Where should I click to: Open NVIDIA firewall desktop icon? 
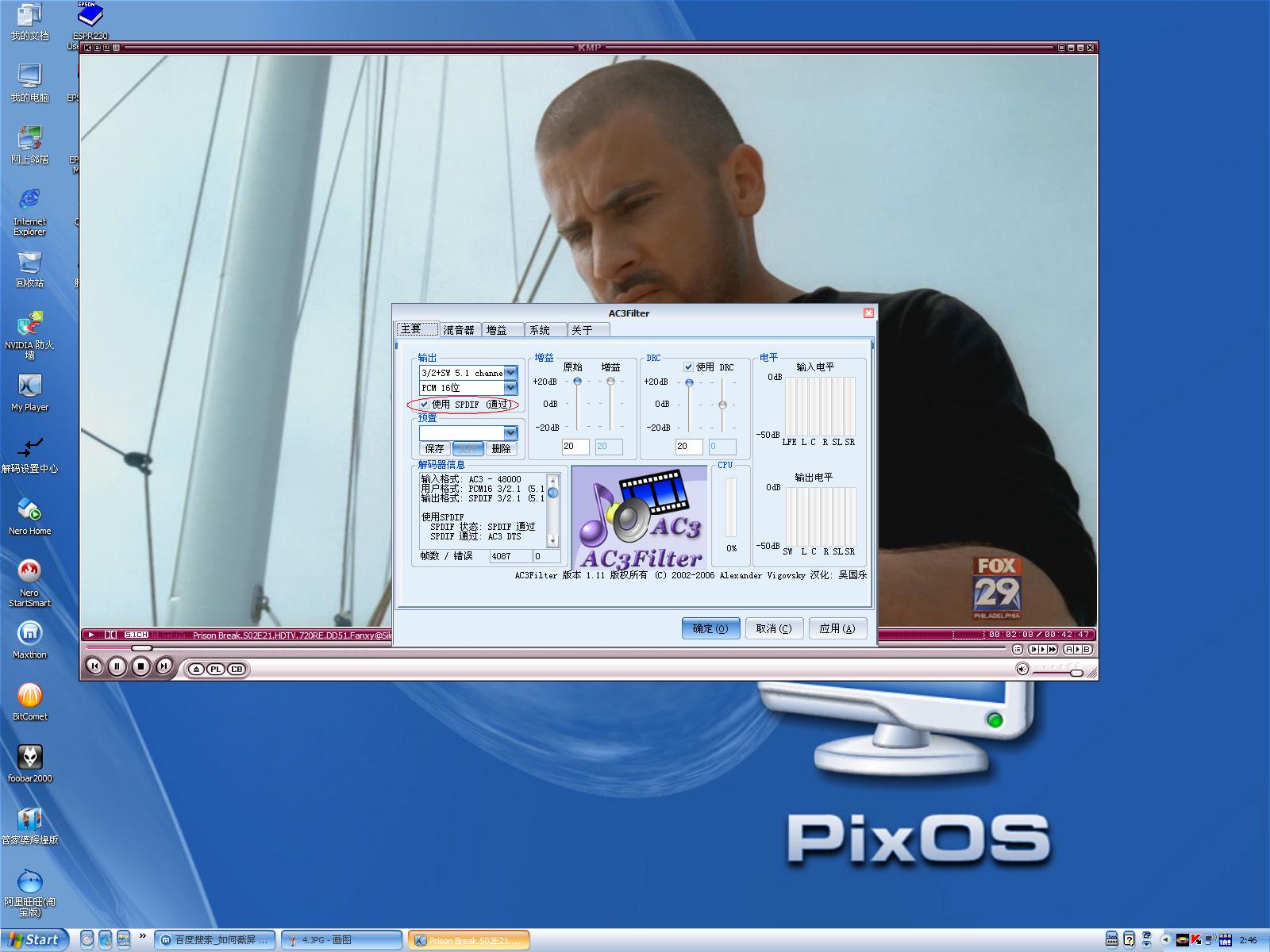[29, 336]
